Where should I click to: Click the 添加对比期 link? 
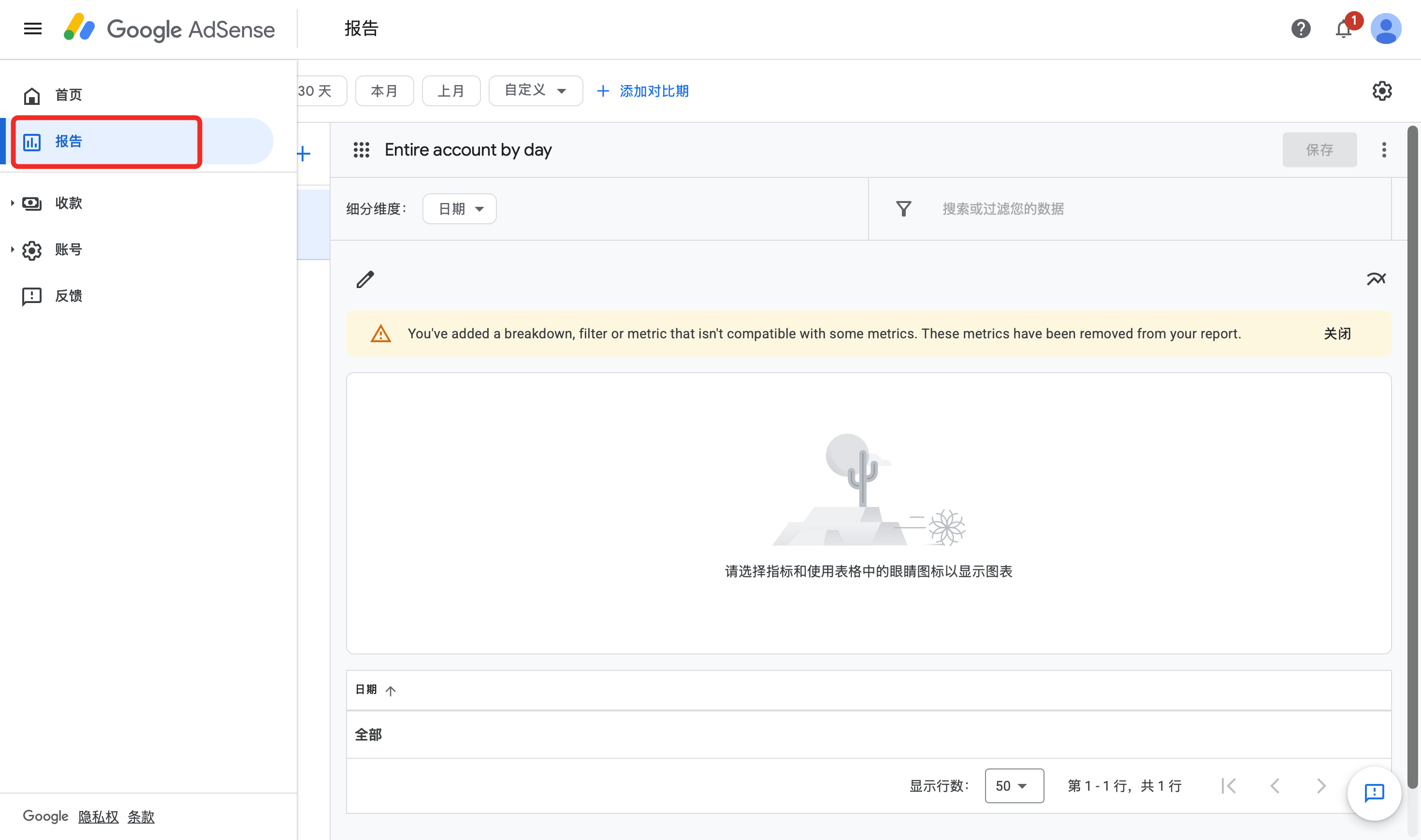click(x=643, y=90)
